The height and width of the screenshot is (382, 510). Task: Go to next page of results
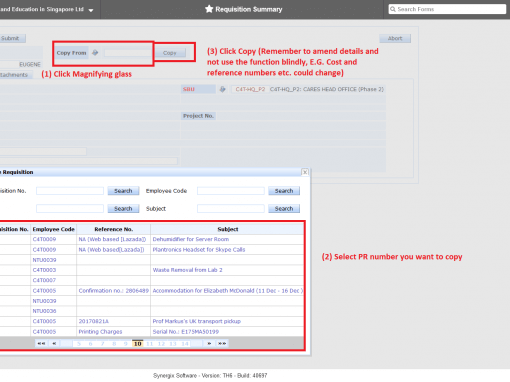pyautogui.click(x=209, y=343)
